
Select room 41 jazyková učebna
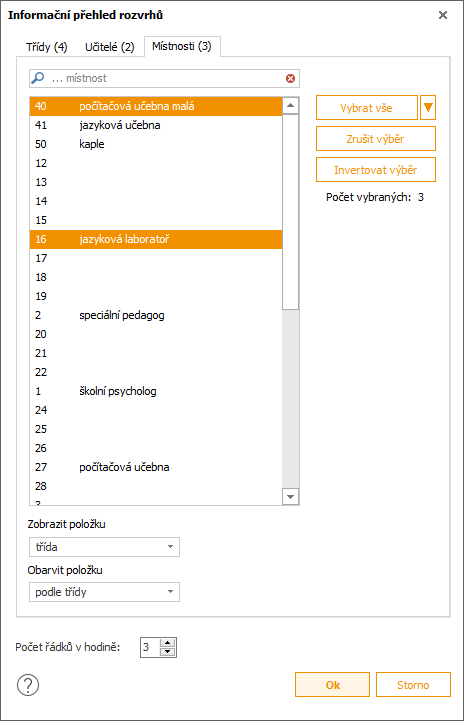click(156, 125)
